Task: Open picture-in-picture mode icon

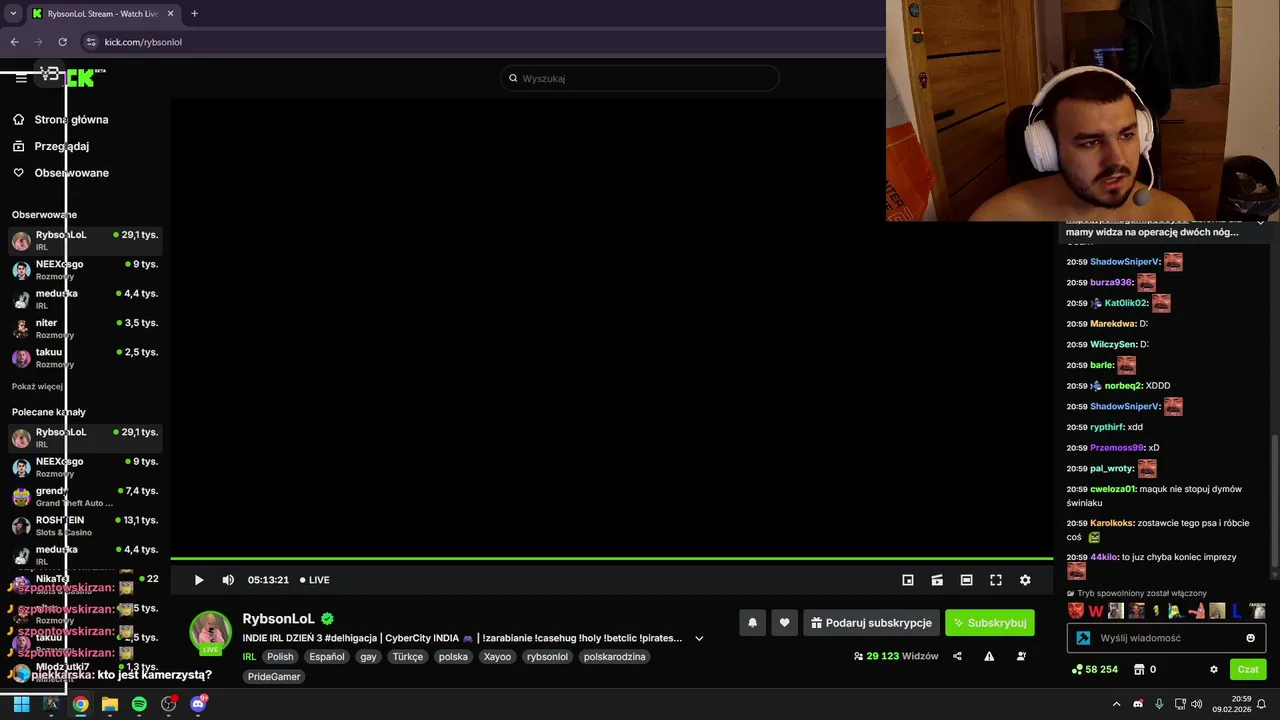Action: coord(908,580)
